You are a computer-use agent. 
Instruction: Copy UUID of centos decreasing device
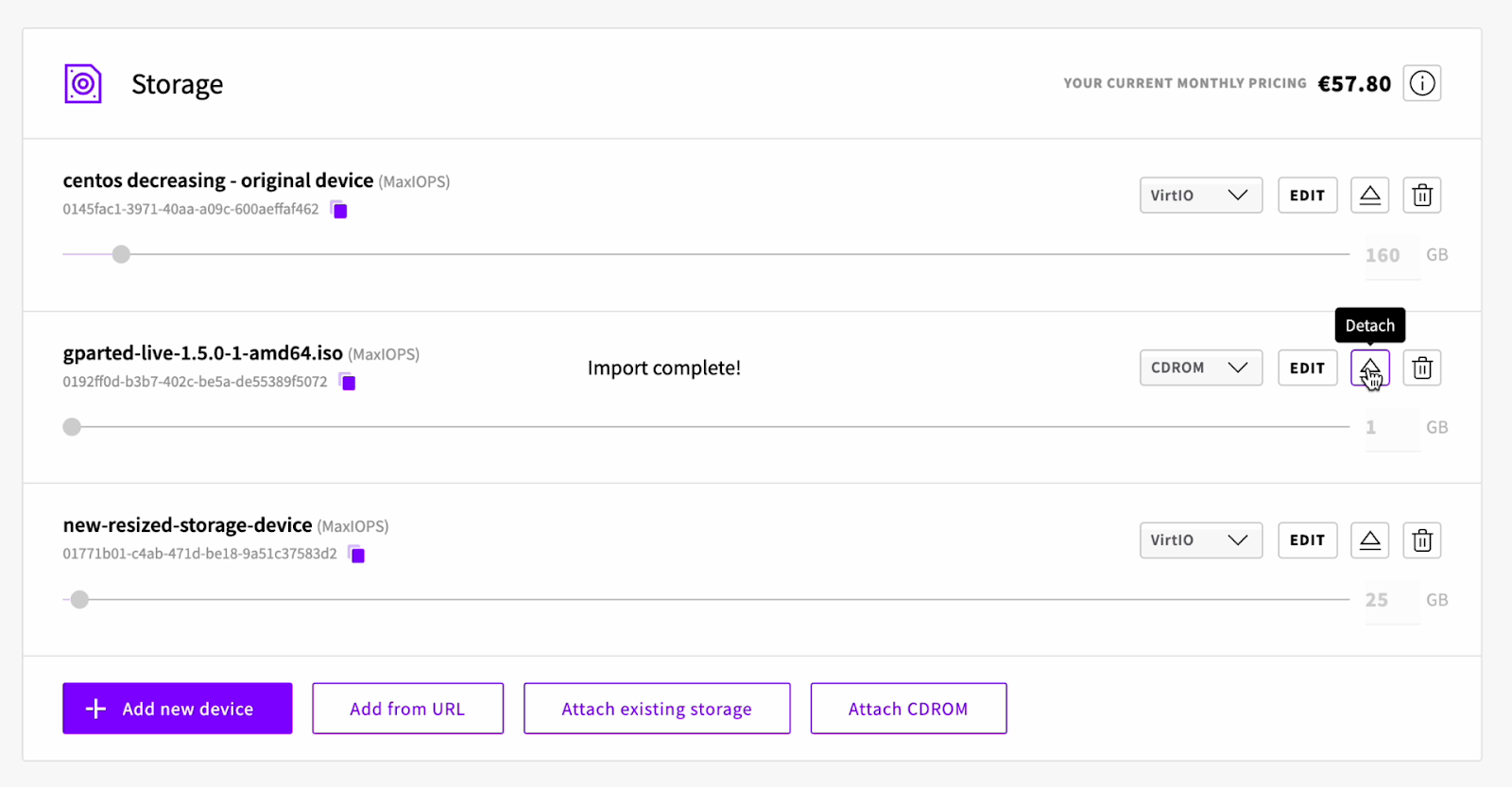coord(338,210)
